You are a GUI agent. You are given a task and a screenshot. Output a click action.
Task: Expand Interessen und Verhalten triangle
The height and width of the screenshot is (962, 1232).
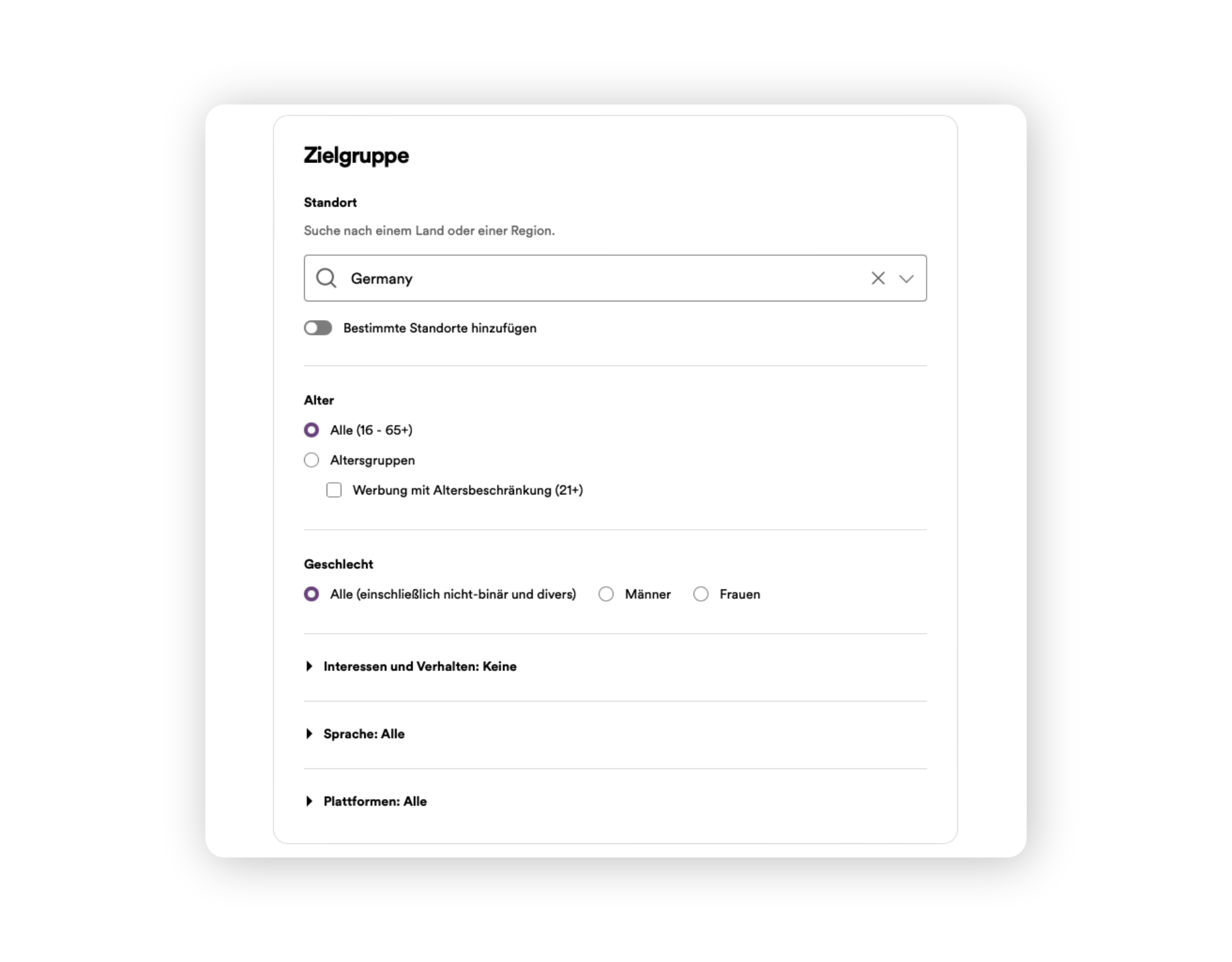(309, 666)
